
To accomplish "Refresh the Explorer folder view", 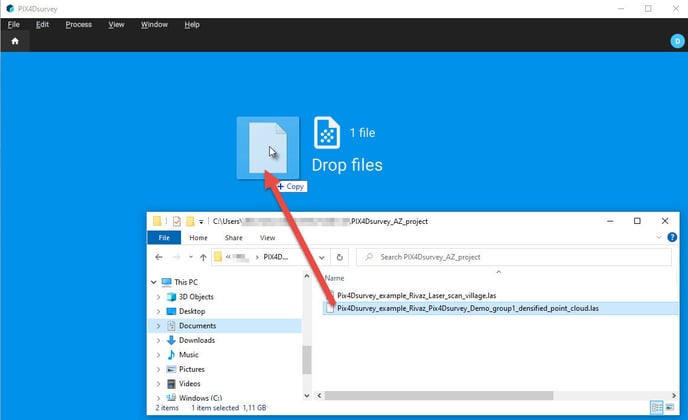I will [340, 257].
